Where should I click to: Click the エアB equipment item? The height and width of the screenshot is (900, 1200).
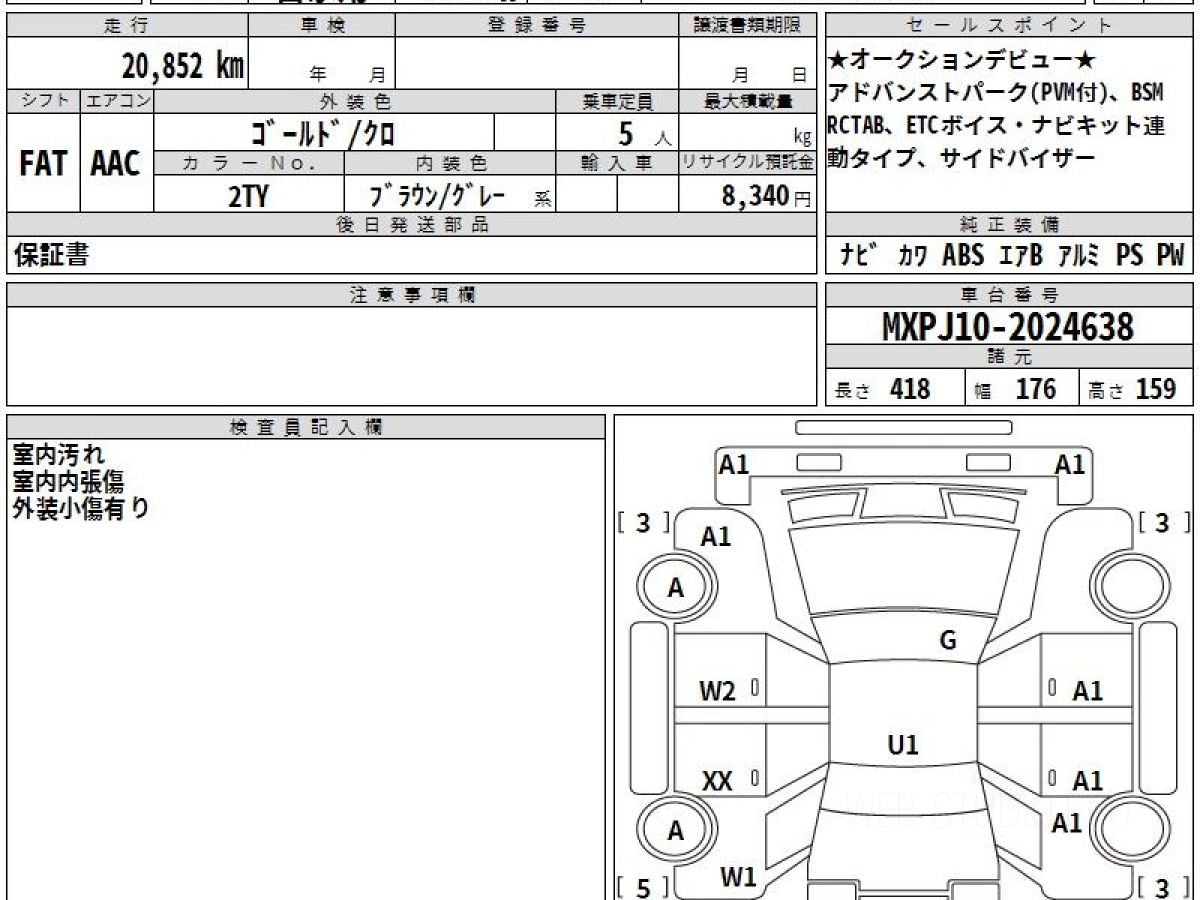click(x=1020, y=256)
